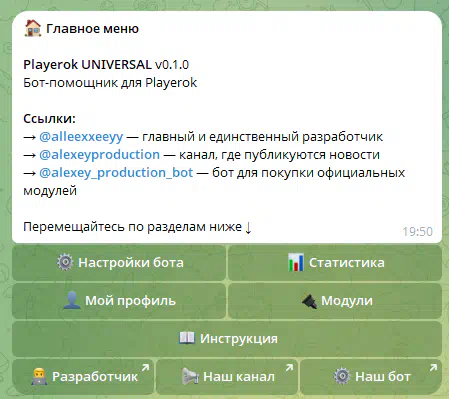Screen dimensions: 449x399
Task: Open the Инструкция button
Action: tap(227, 339)
